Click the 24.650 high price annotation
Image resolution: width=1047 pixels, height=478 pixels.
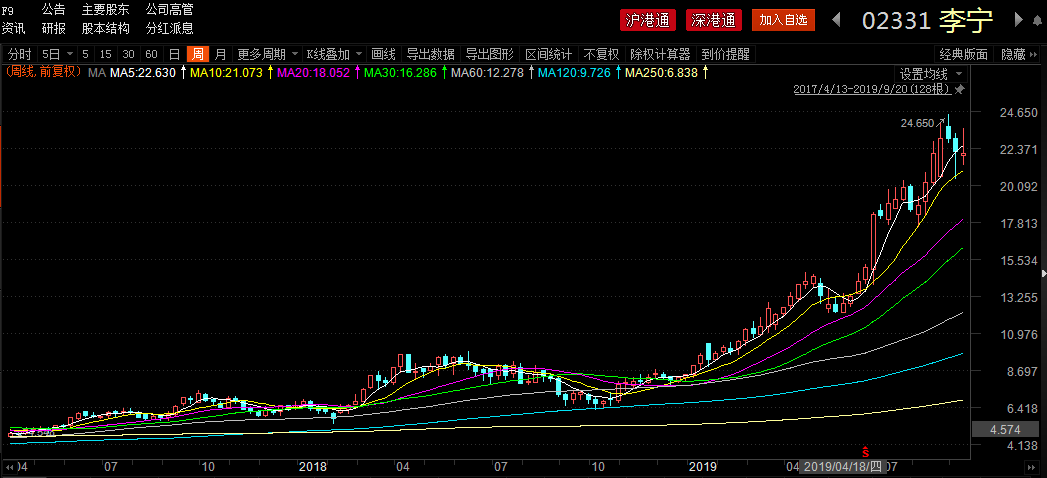(917, 123)
